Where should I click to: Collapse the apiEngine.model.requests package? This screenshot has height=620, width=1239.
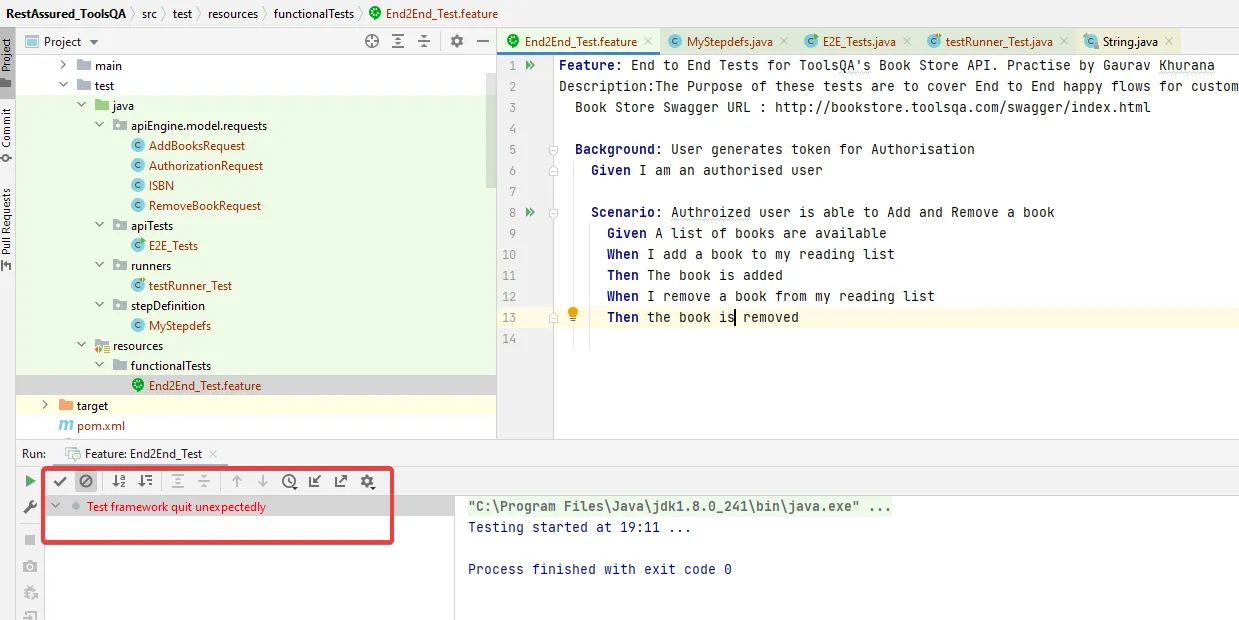tap(99, 126)
